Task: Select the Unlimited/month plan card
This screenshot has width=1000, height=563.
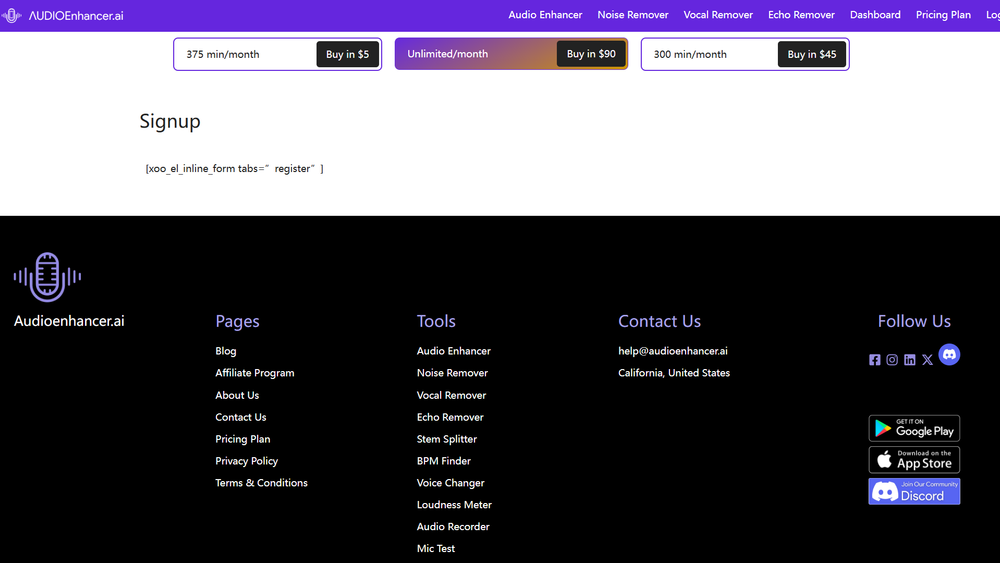Action: (x=511, y=54)
